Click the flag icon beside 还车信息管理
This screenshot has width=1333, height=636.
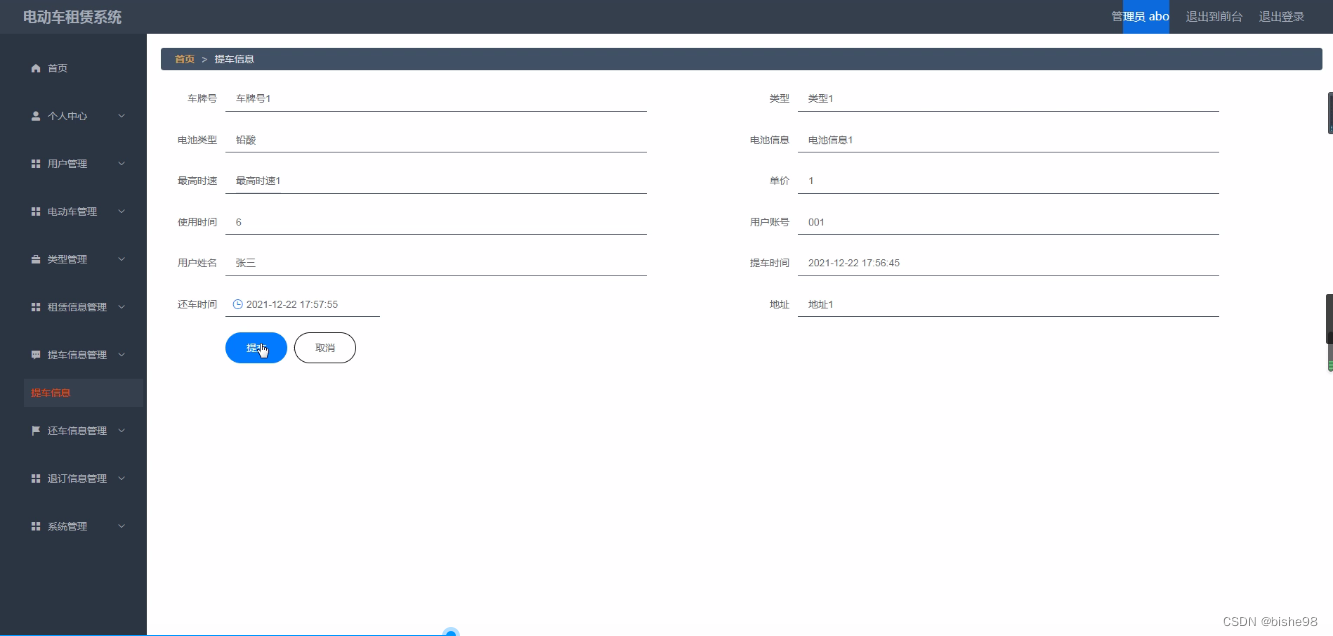[37, 430]
